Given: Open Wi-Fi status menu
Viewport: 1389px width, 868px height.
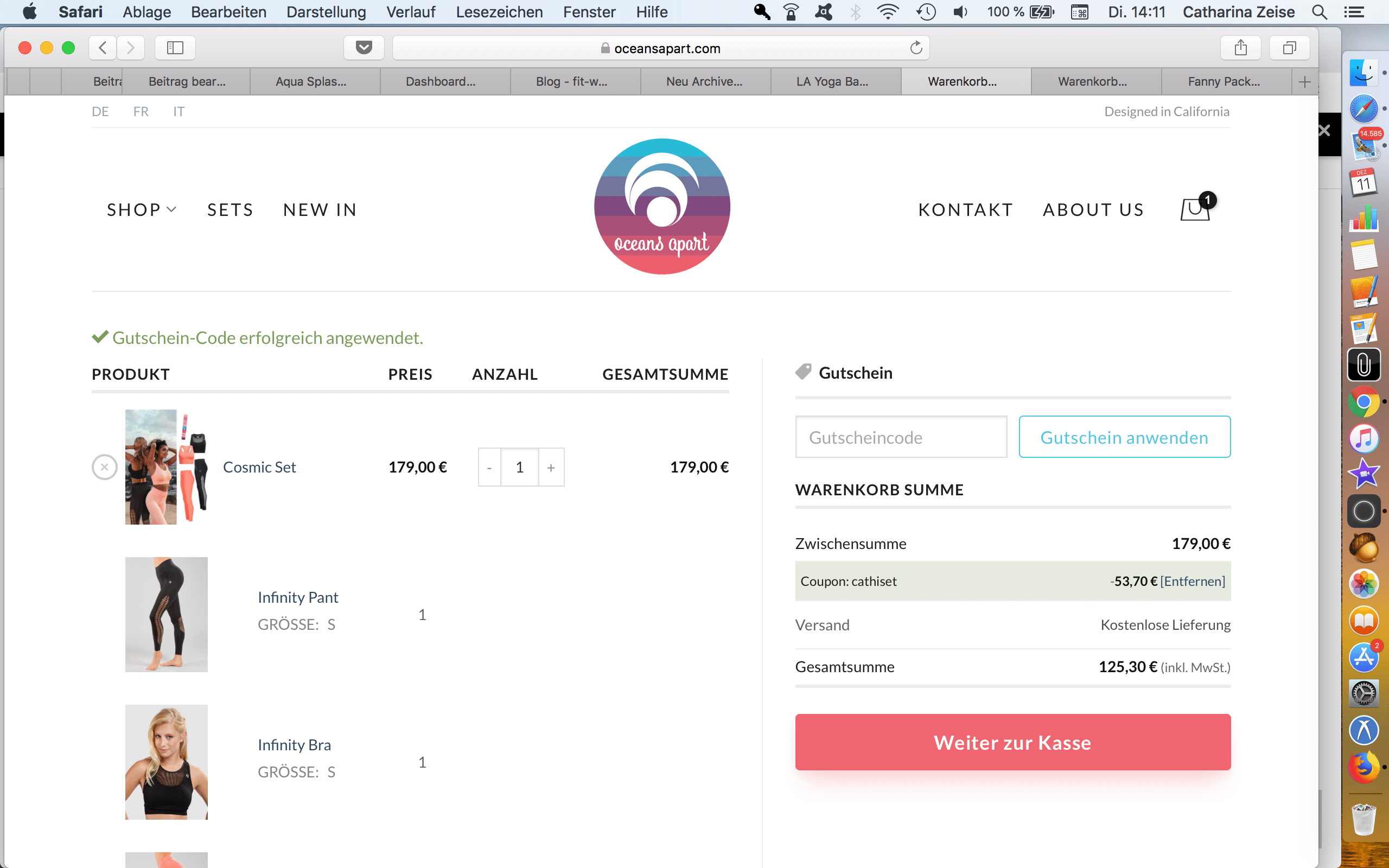Looking at the screenshot, I should [887, 12].
